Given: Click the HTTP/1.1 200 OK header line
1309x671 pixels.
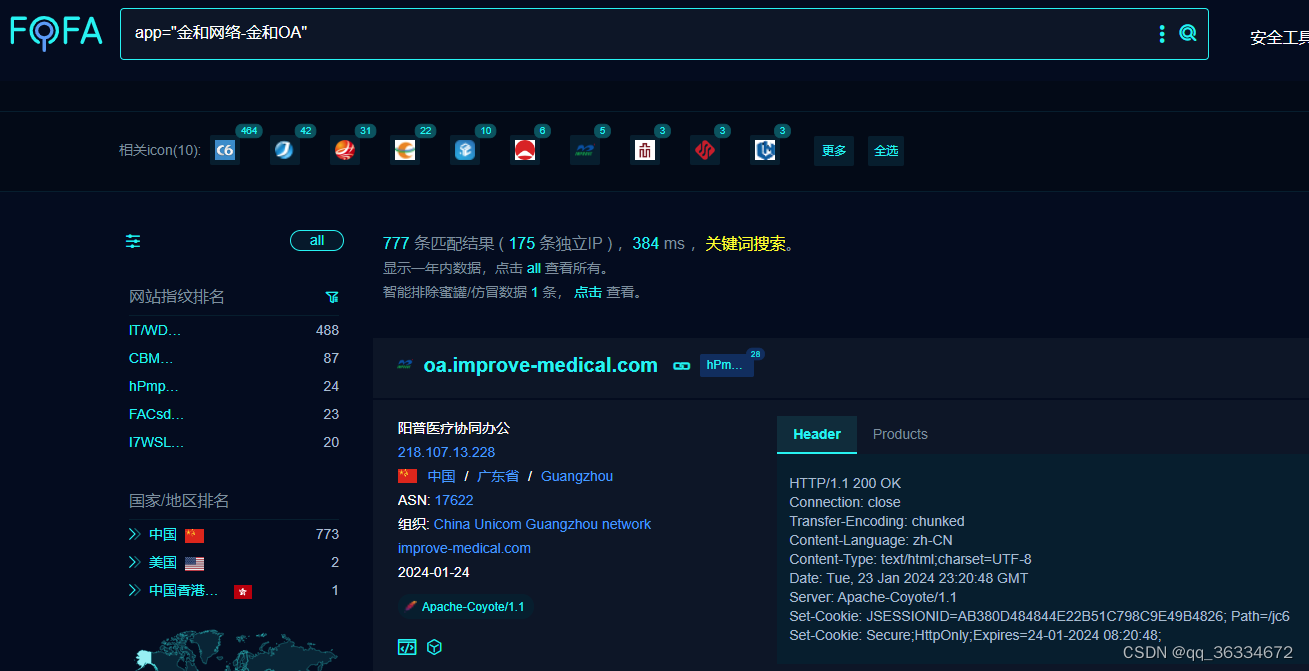Looking at the screenshot, I should coord(845,483).
